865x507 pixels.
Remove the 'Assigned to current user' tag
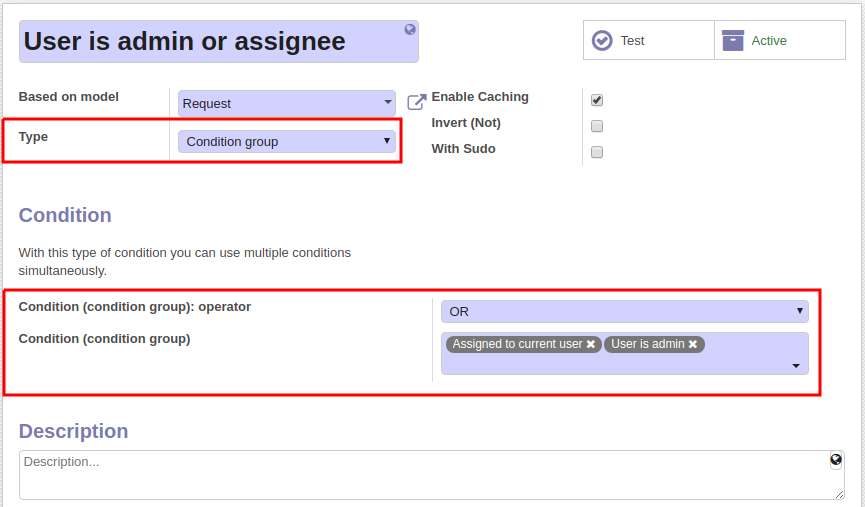(x=590, y=344)
